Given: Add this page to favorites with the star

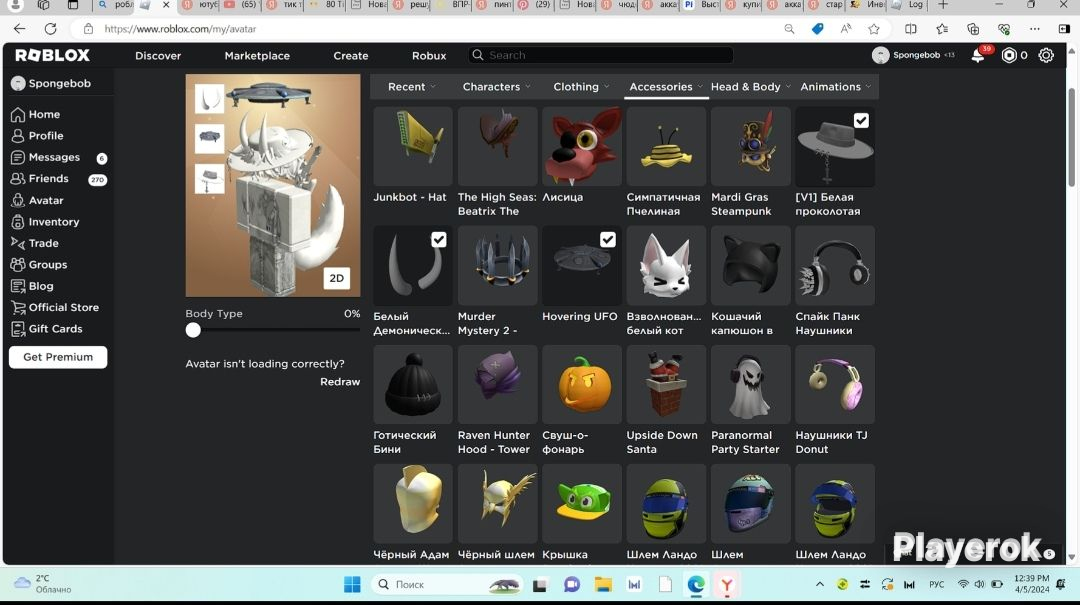Looking at the screenshot, I should click(874, 29).
